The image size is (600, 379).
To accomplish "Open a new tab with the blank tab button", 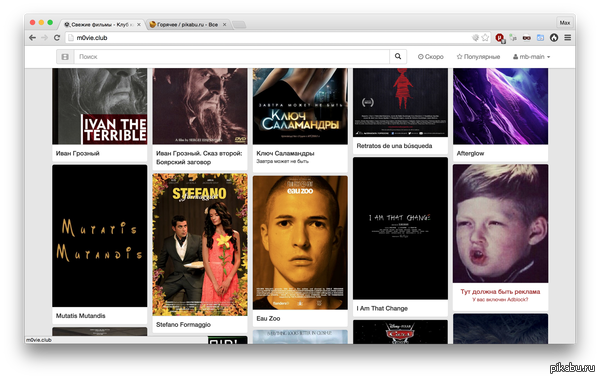I will tap(240, 25).
